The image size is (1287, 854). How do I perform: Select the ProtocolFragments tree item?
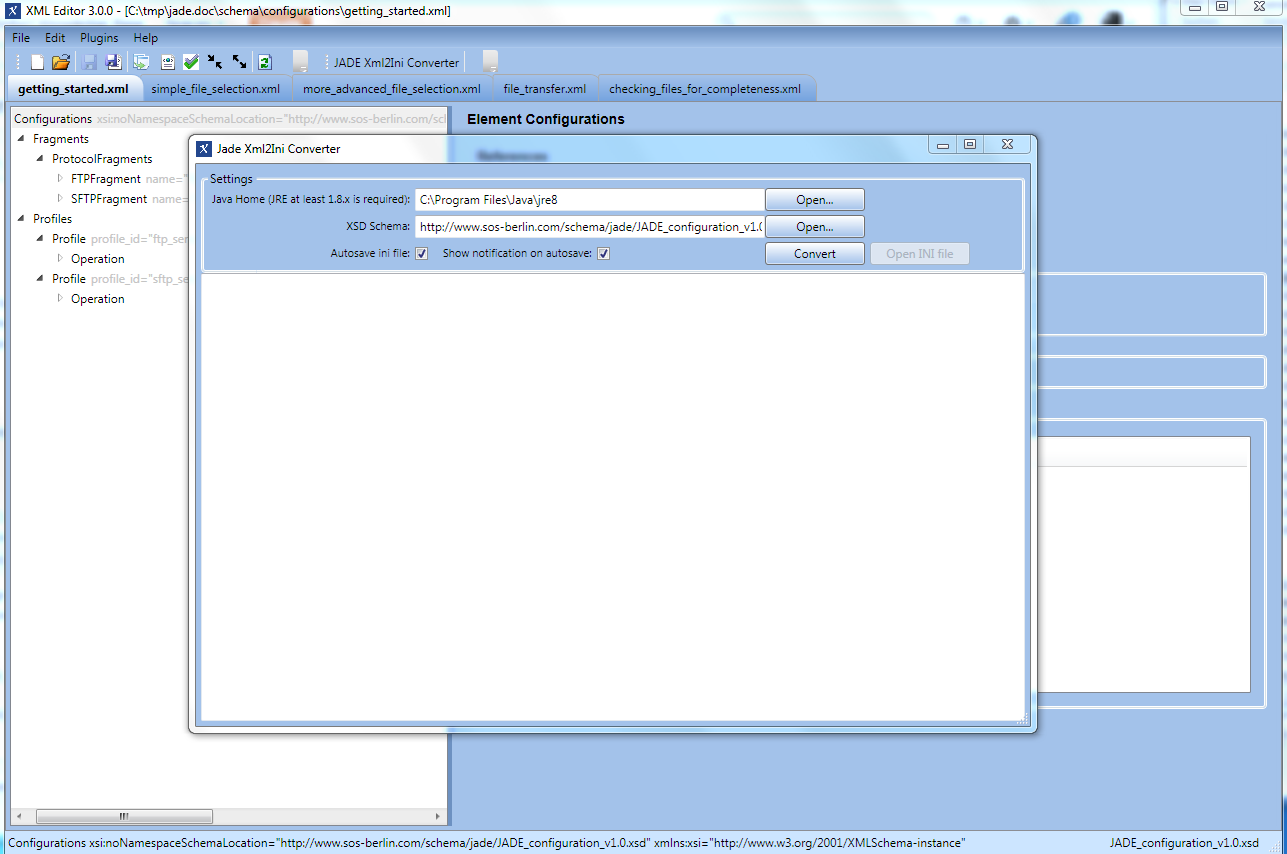click(x=102, y=159)
